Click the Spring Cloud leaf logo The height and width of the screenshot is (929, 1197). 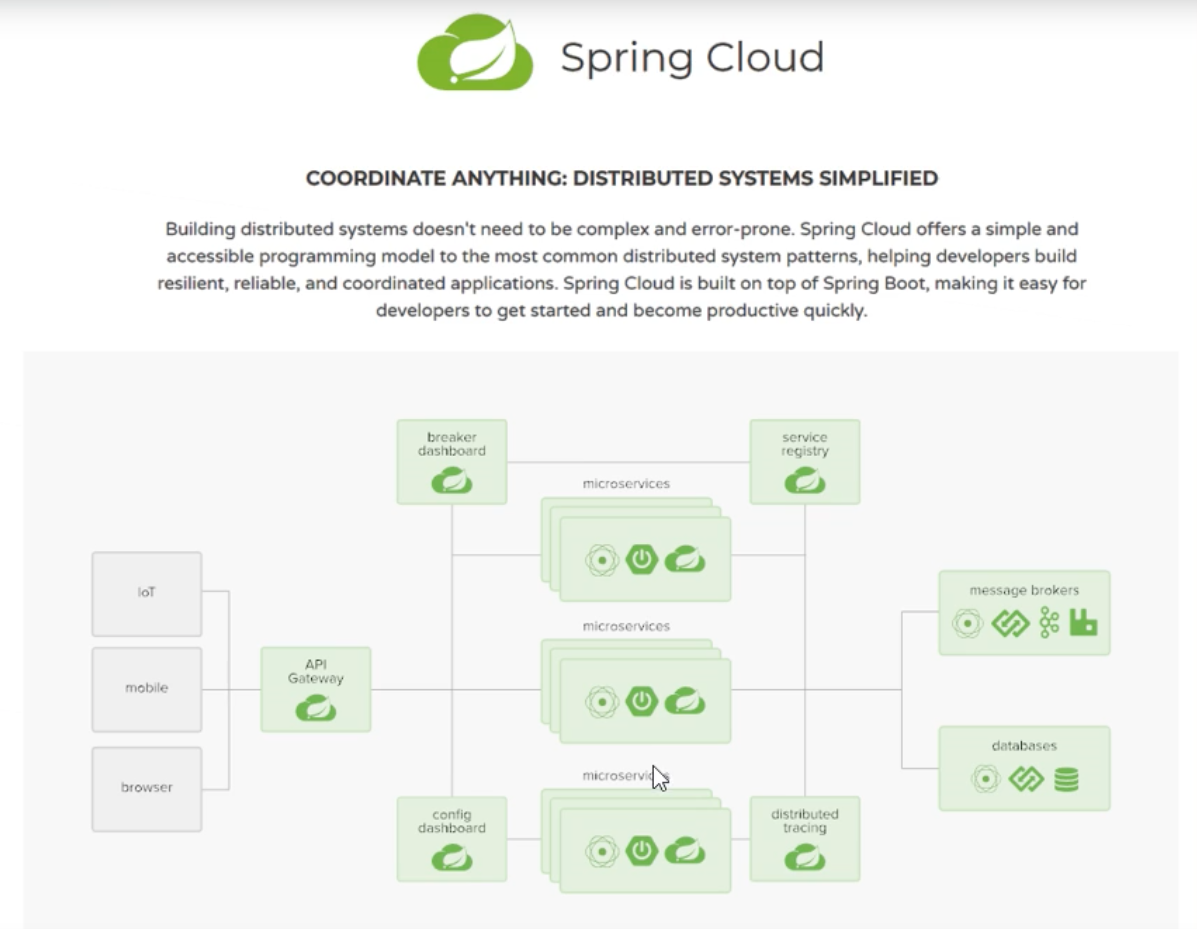(x=475, y=52)
